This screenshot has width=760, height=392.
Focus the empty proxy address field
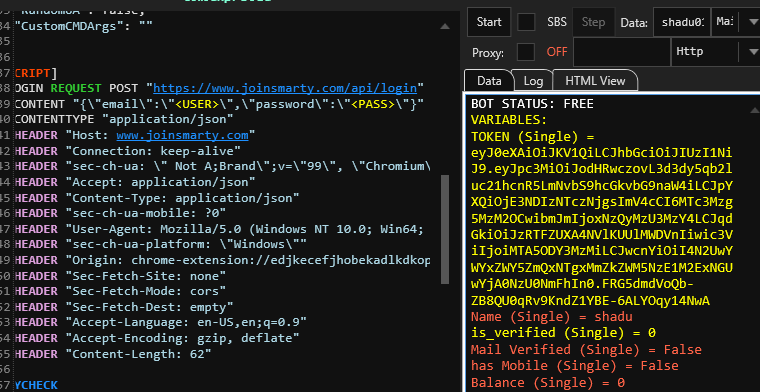click(622, 52)
